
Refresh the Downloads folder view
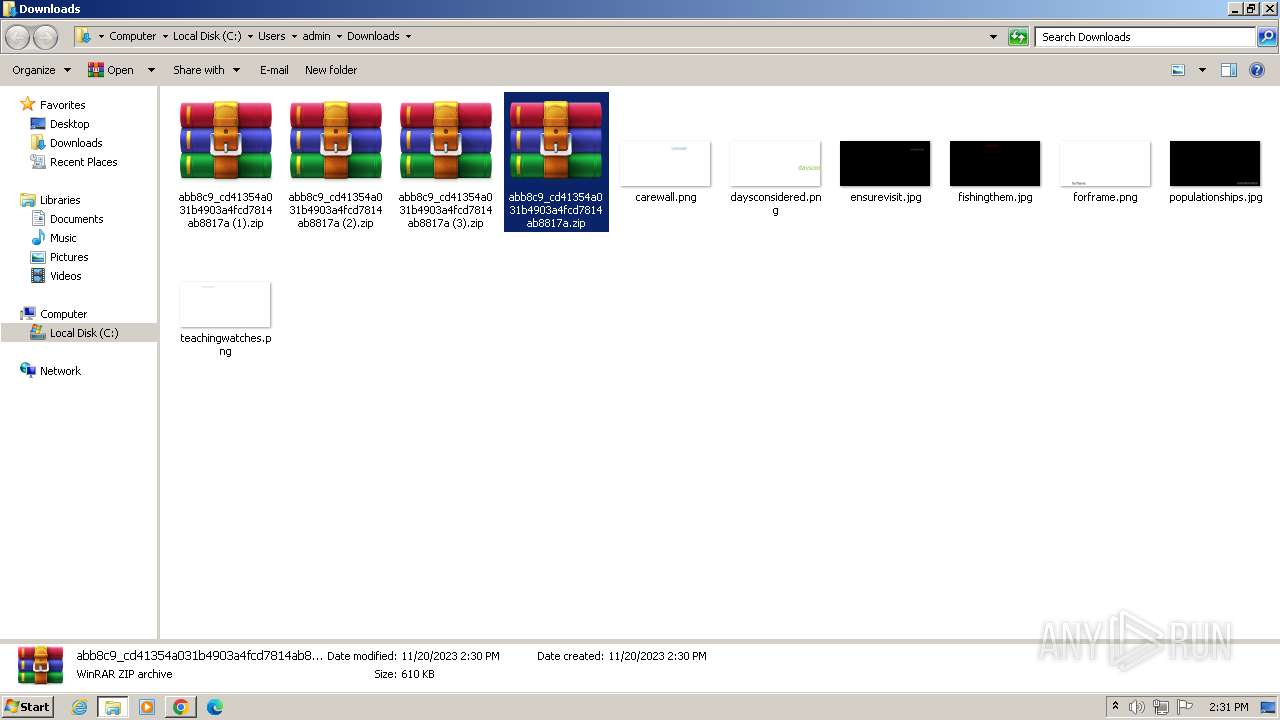click(1018, 37)
